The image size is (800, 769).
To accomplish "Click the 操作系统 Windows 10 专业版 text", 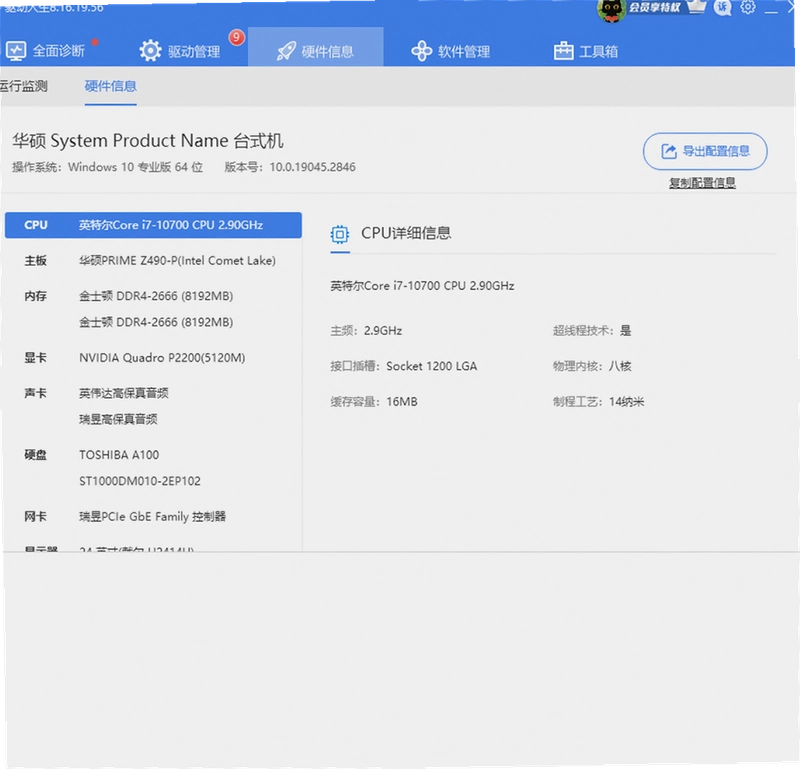I will point(108,167).
